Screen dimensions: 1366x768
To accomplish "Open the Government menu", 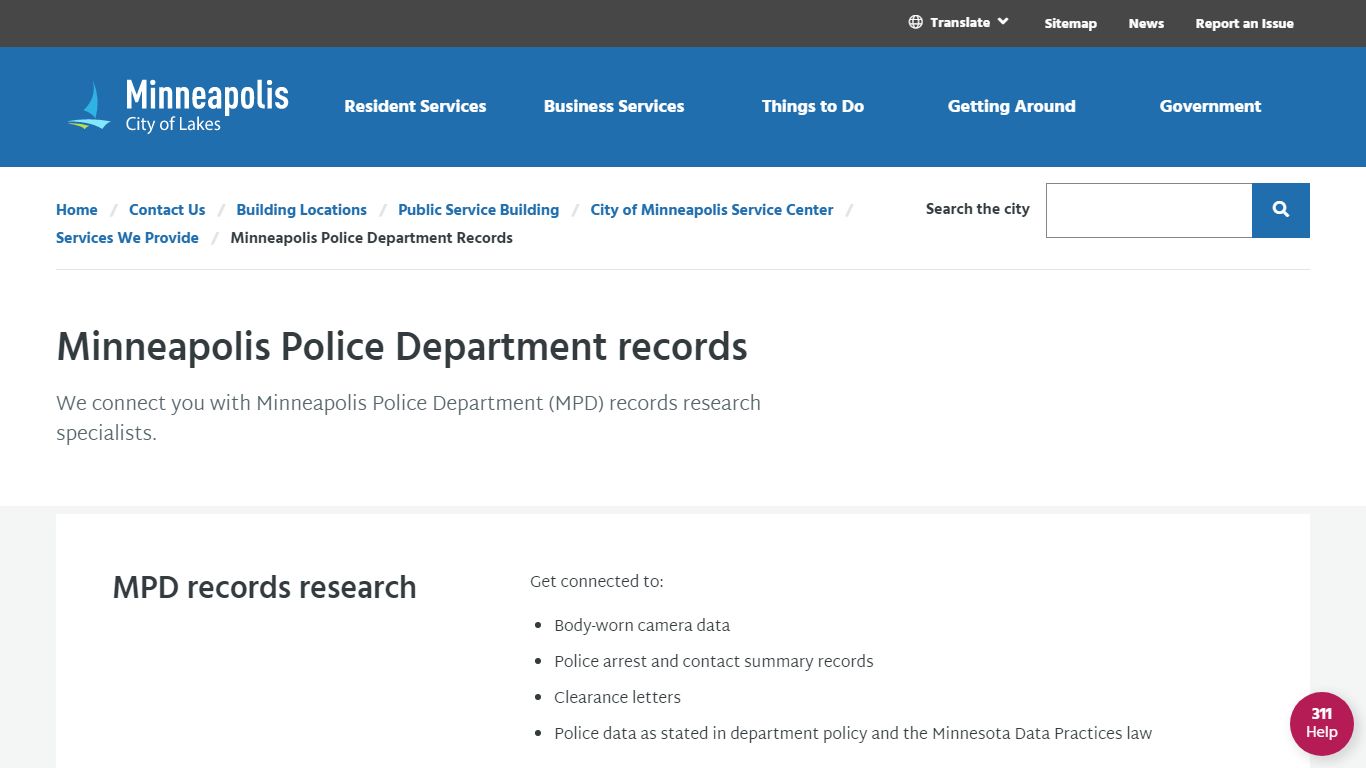I will pyautogui.click(x=1210, y=106).
